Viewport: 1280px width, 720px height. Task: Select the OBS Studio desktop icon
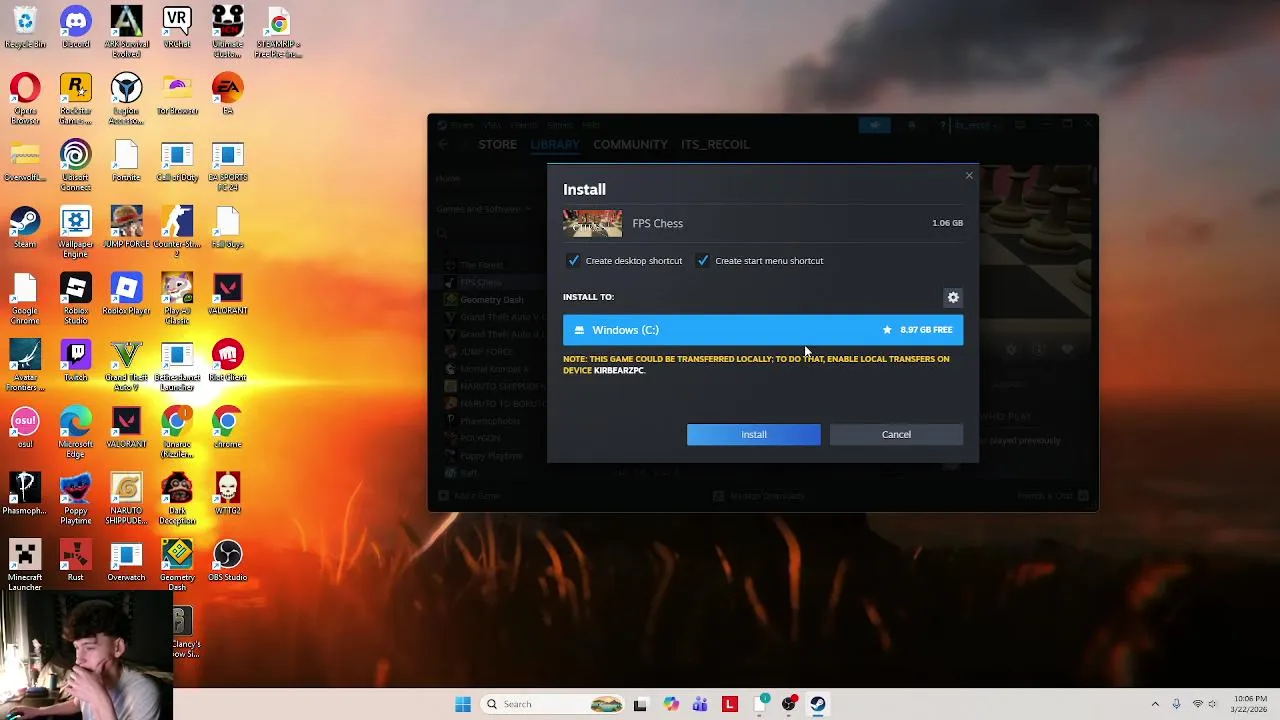[x=227, y=560]
